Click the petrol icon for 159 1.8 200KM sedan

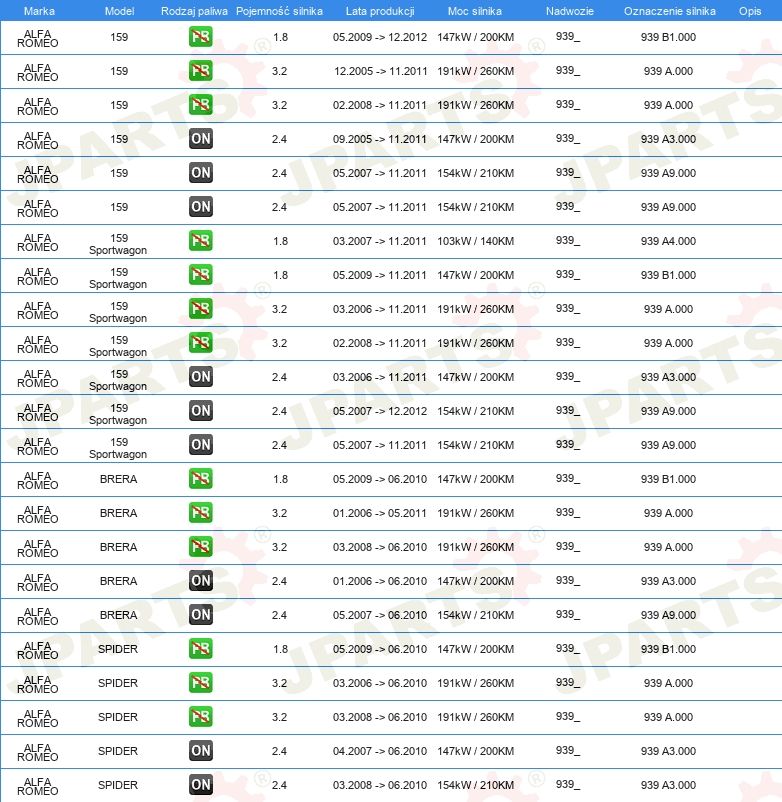[x=200, y=37]
